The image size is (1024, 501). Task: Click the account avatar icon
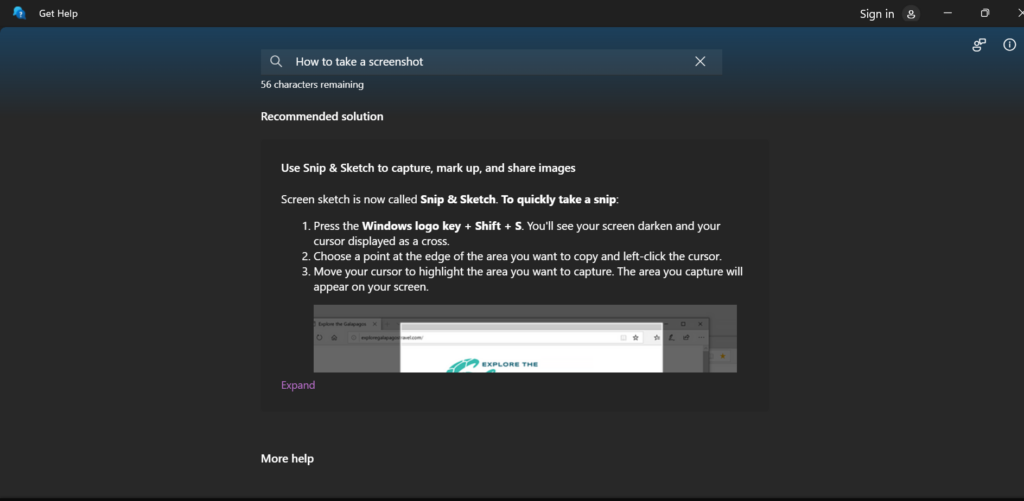click(x=911, y=14)
